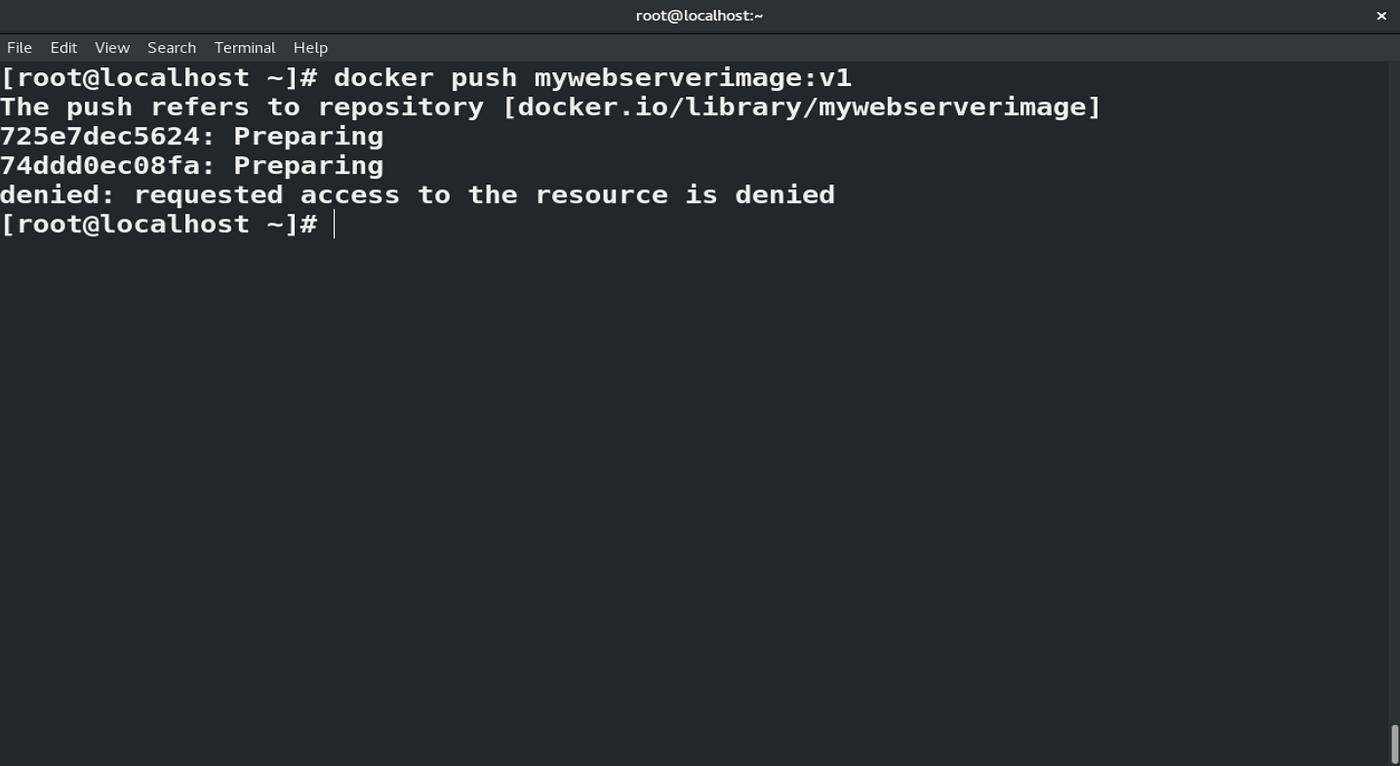Open the File menu
Image resolution: width=1400 pixels, height=766 pixels.
pyautogui.click(x=18, y=47)
